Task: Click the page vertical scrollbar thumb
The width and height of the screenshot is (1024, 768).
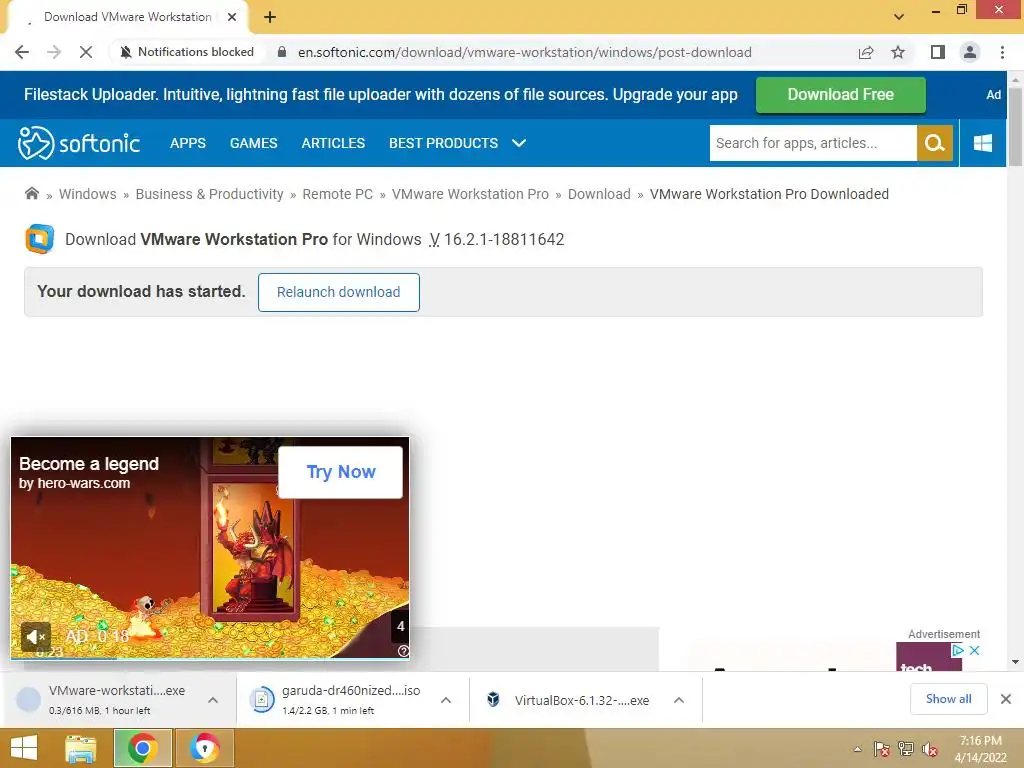Action: coord(1015,126)
